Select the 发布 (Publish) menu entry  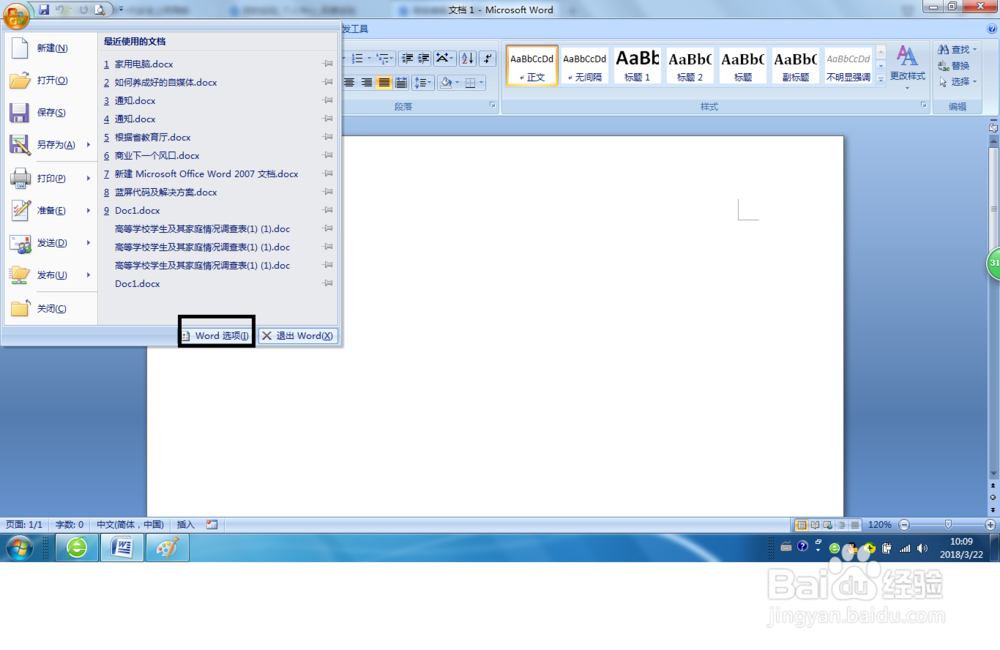click(51, 275)
